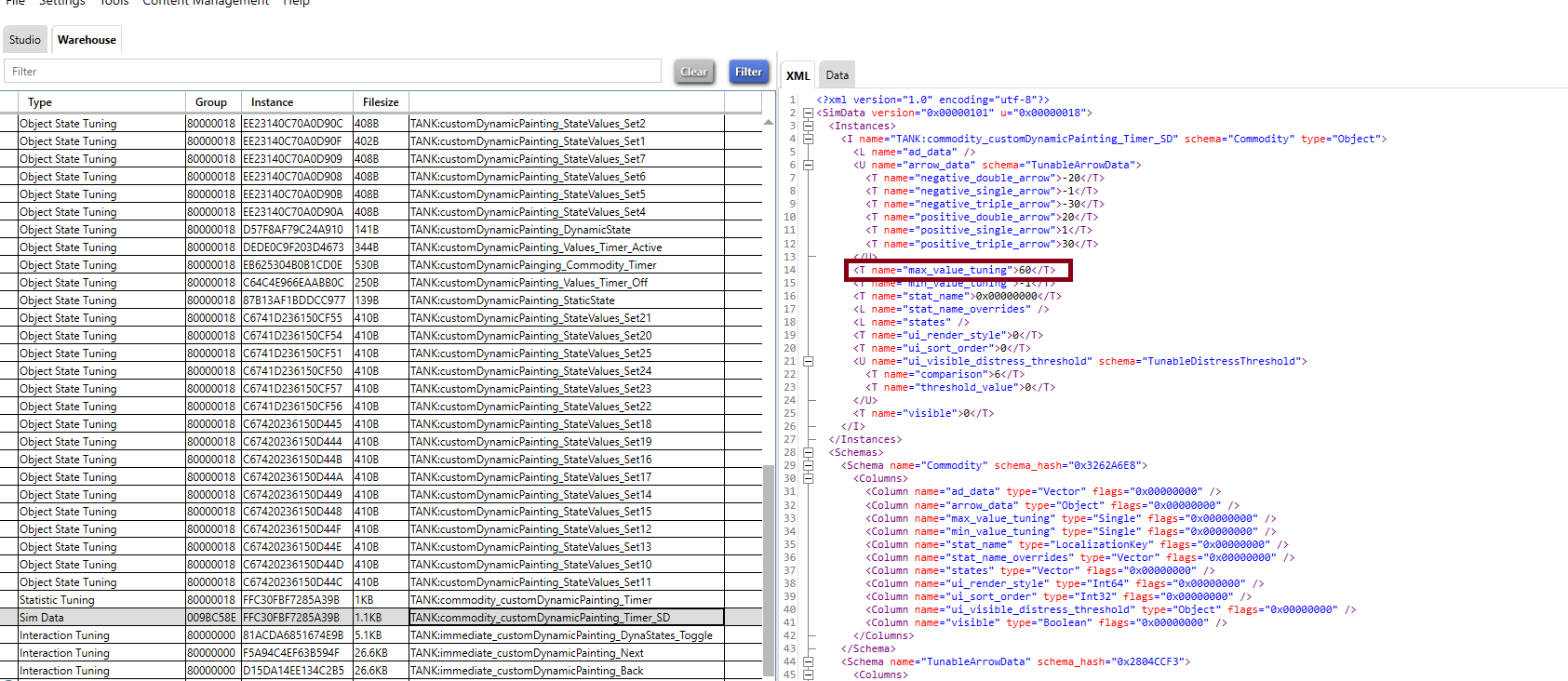Image resolution: width=1568 pixels, height=681 pixels.
Task: Fold the arrow_data block on line 6
Action: point(809,166)
